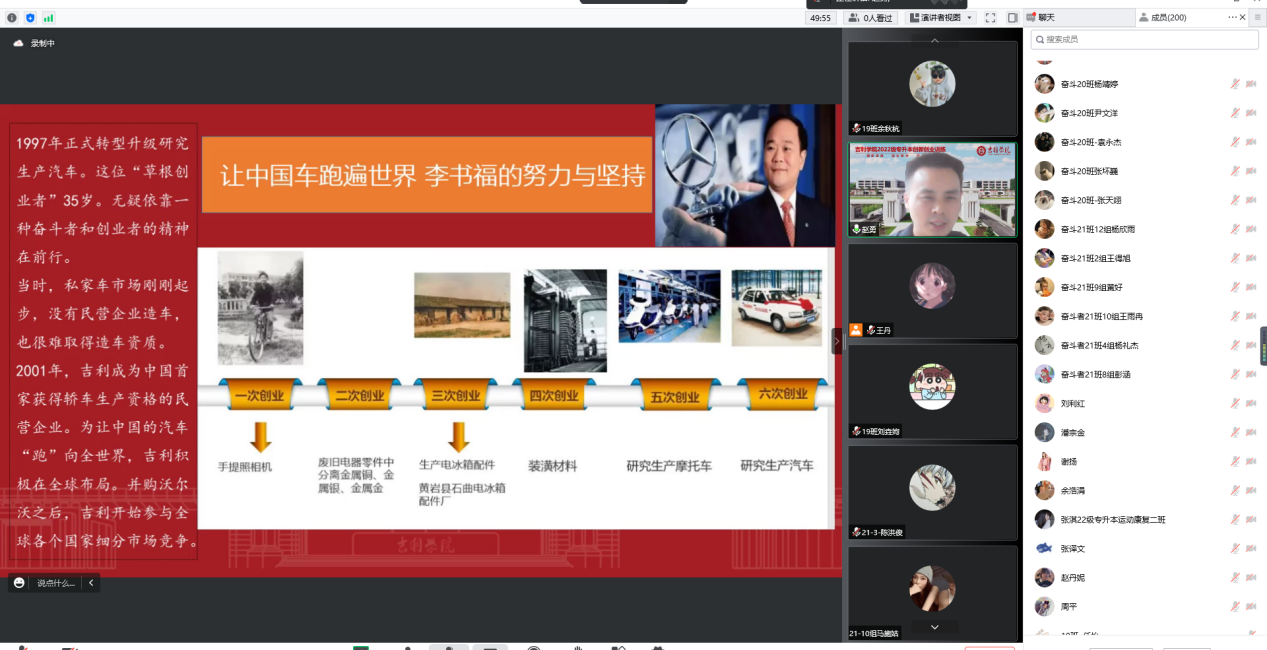Image resolution: width=1267 pixels, height=650 pixels.
Task: Open avatar of member 奋斗20班杨靖婷
Action: coord(1044,84)
